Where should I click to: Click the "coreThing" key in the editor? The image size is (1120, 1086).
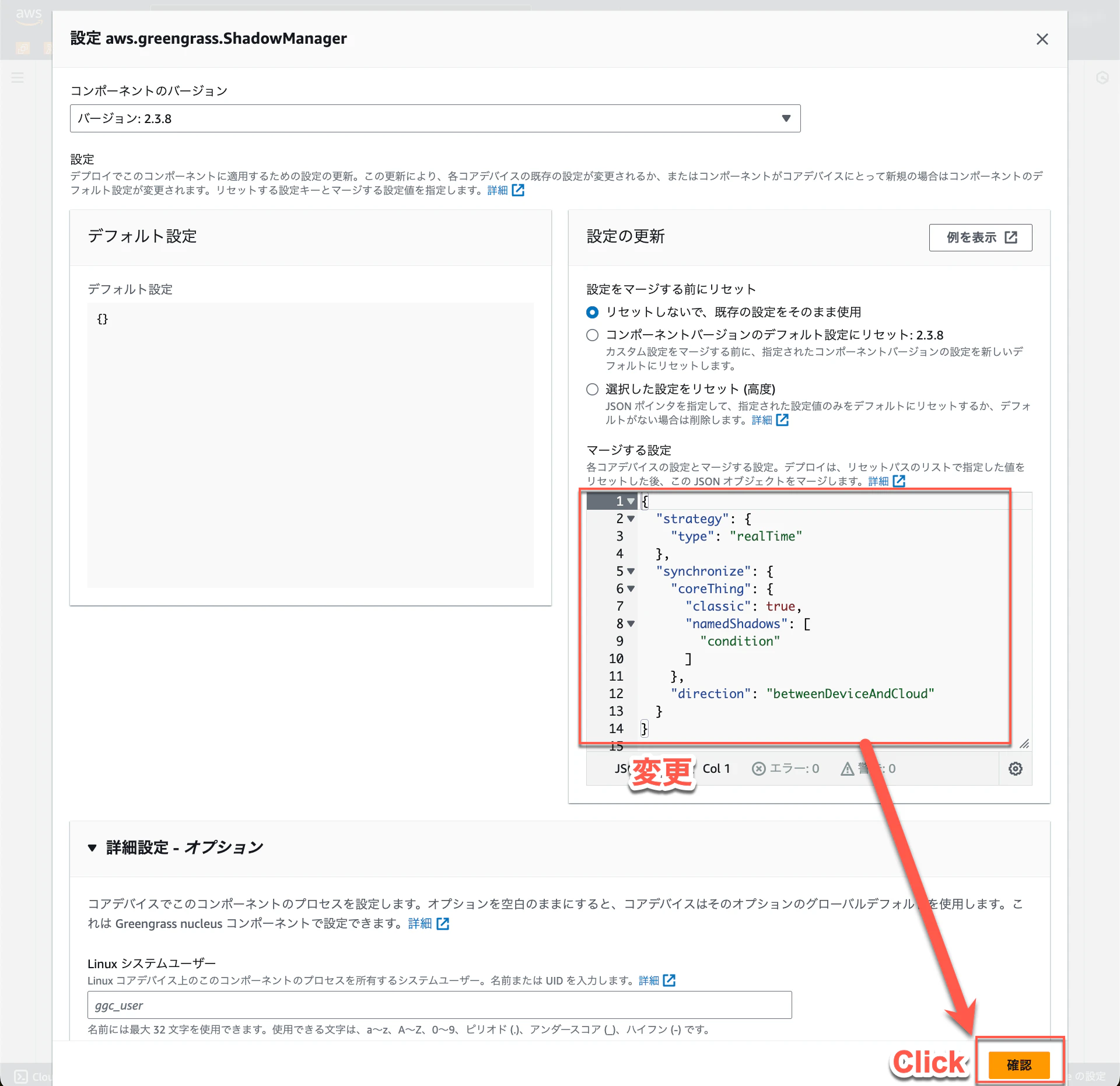click(710, 588)
